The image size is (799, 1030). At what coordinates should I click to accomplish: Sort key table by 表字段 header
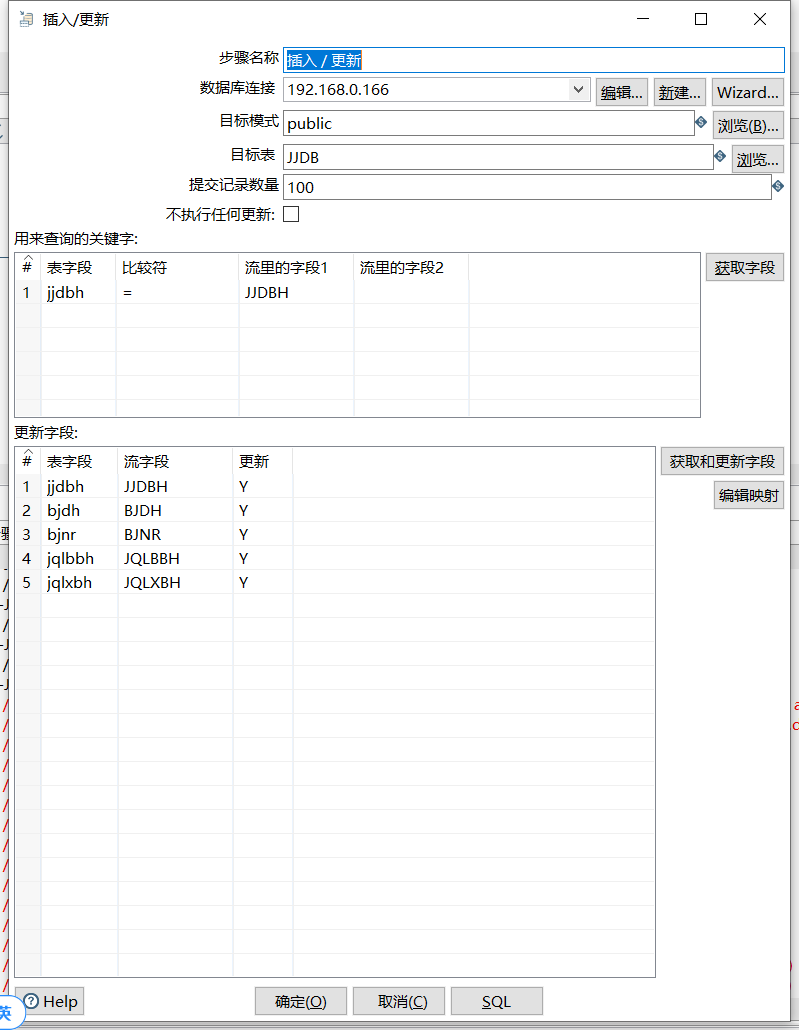coord(78,267)
